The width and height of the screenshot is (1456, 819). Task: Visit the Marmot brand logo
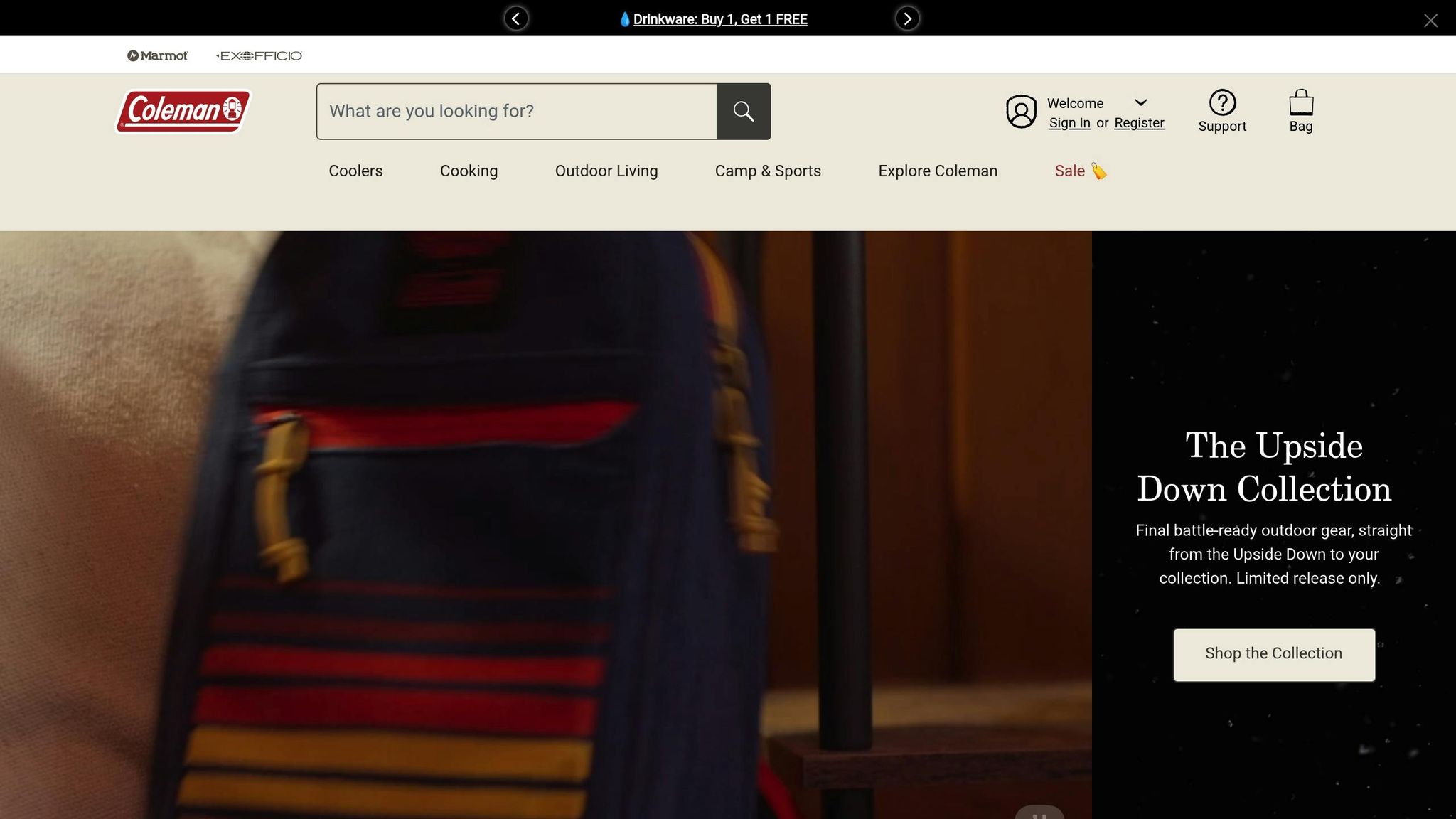click(157, 55)
